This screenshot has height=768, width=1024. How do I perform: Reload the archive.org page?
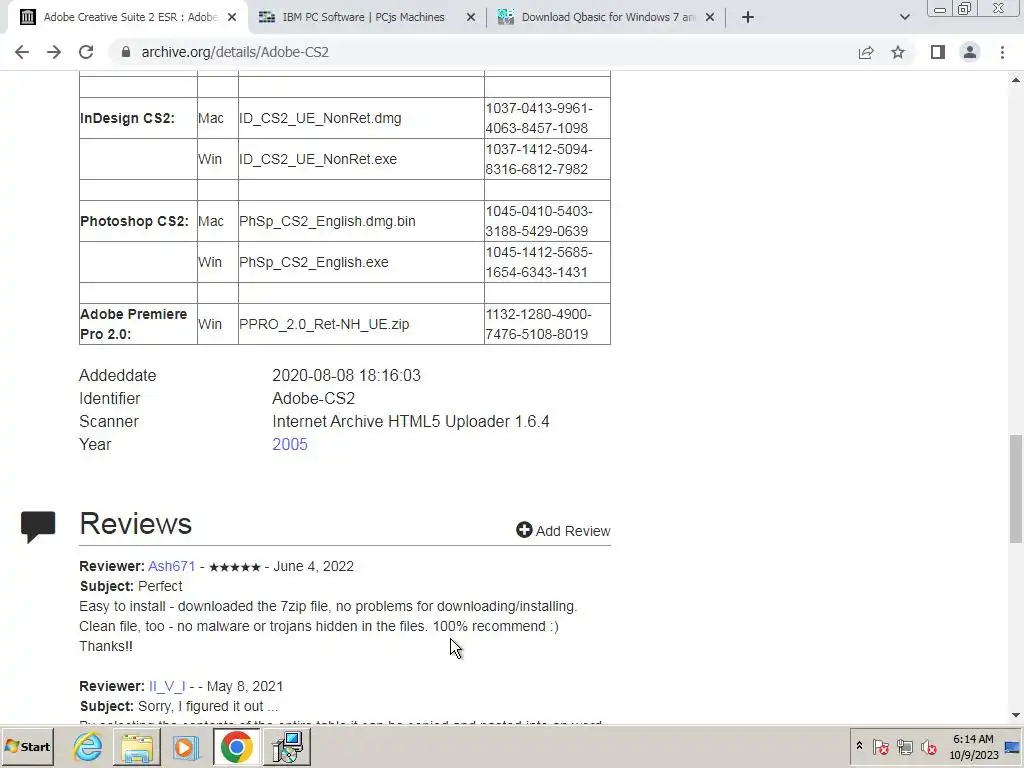click(86, 52)
